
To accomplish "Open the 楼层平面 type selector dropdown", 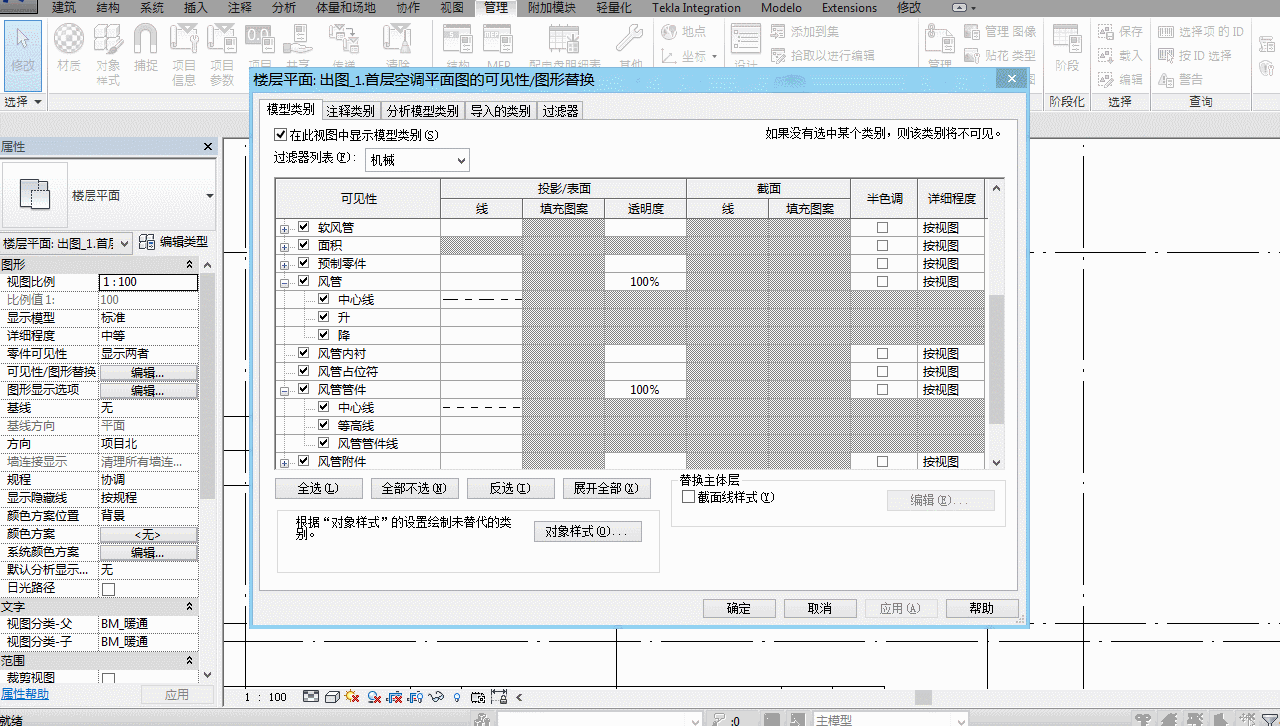I will tap(209, 196).
